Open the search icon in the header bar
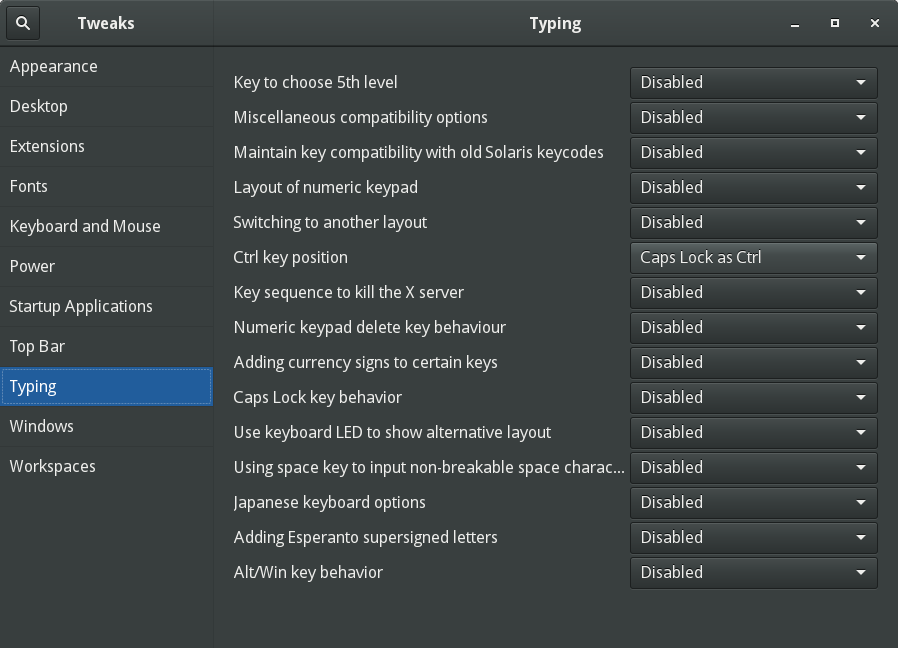898x648 pixels. (x=22, y=22)
